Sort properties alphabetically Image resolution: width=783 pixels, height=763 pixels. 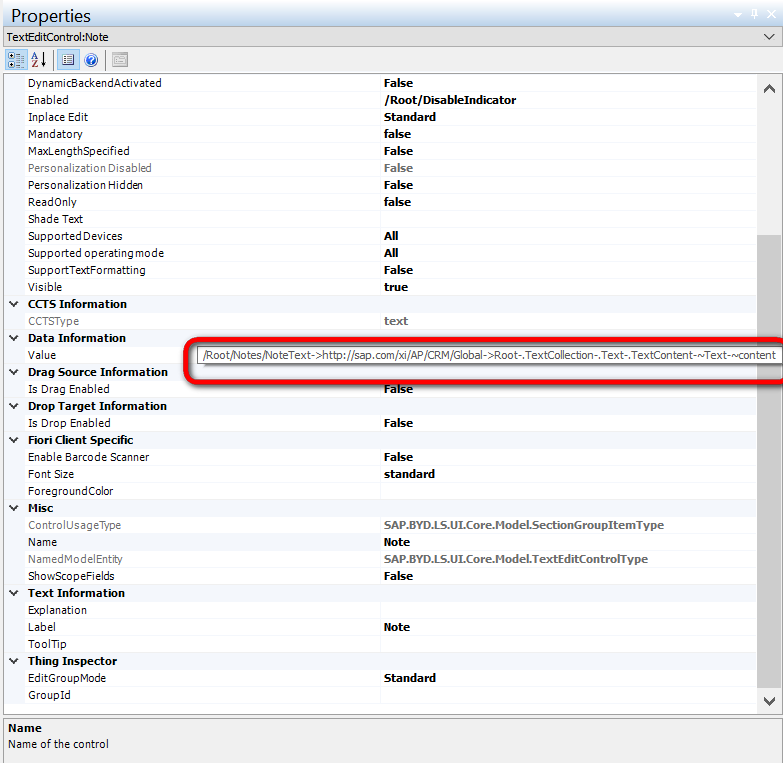[38, 60]
